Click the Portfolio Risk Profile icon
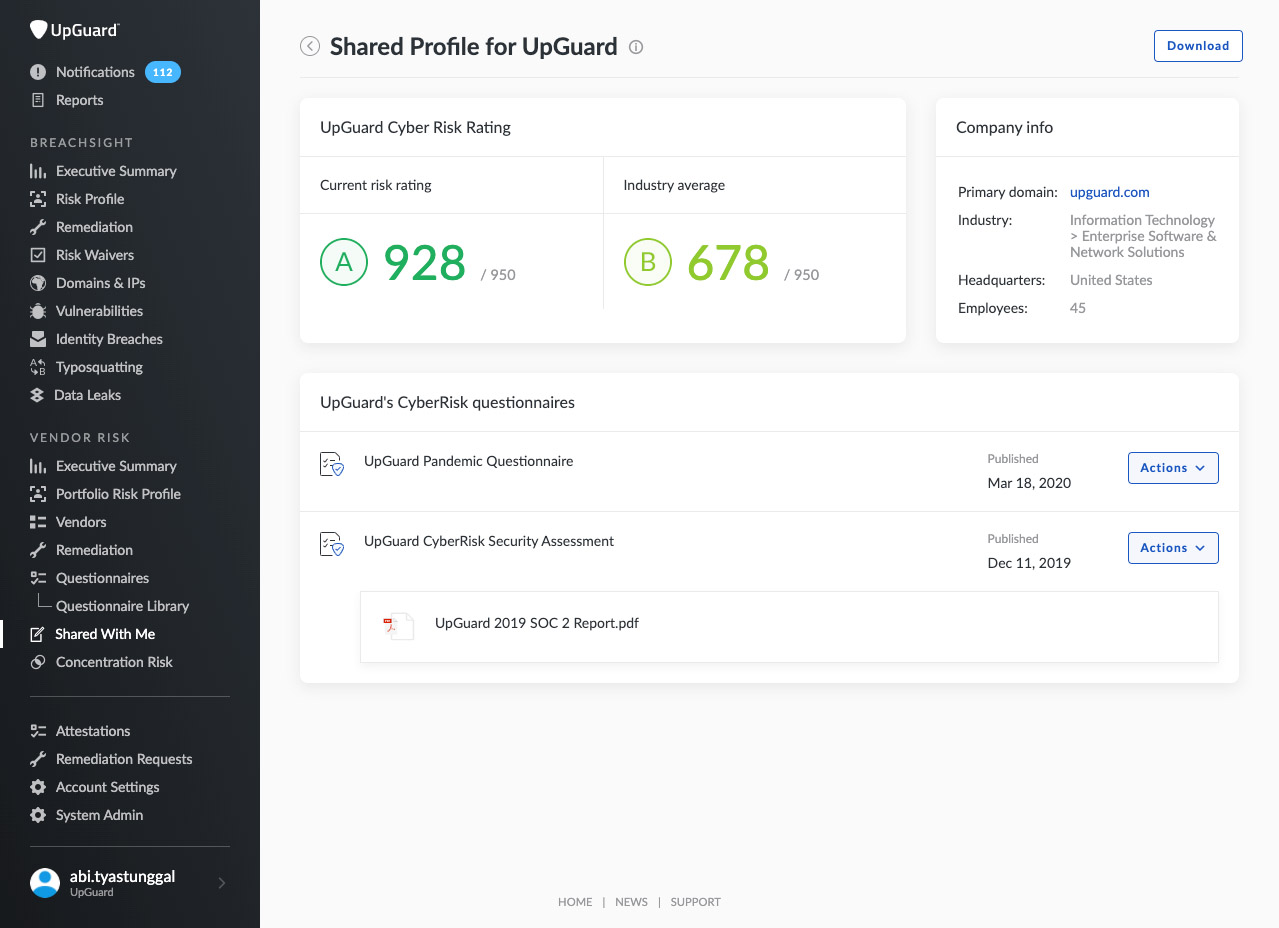 [38, 494]
